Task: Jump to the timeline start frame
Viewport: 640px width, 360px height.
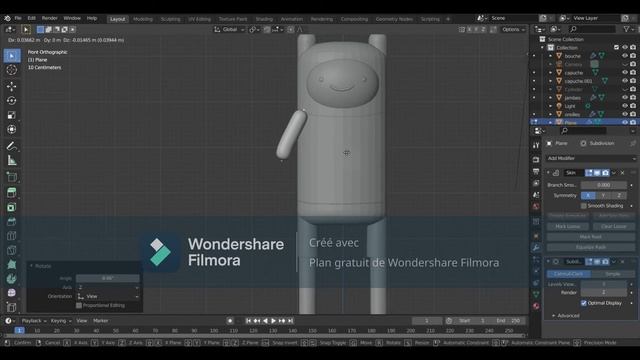Action: click(x=248, y=321)
